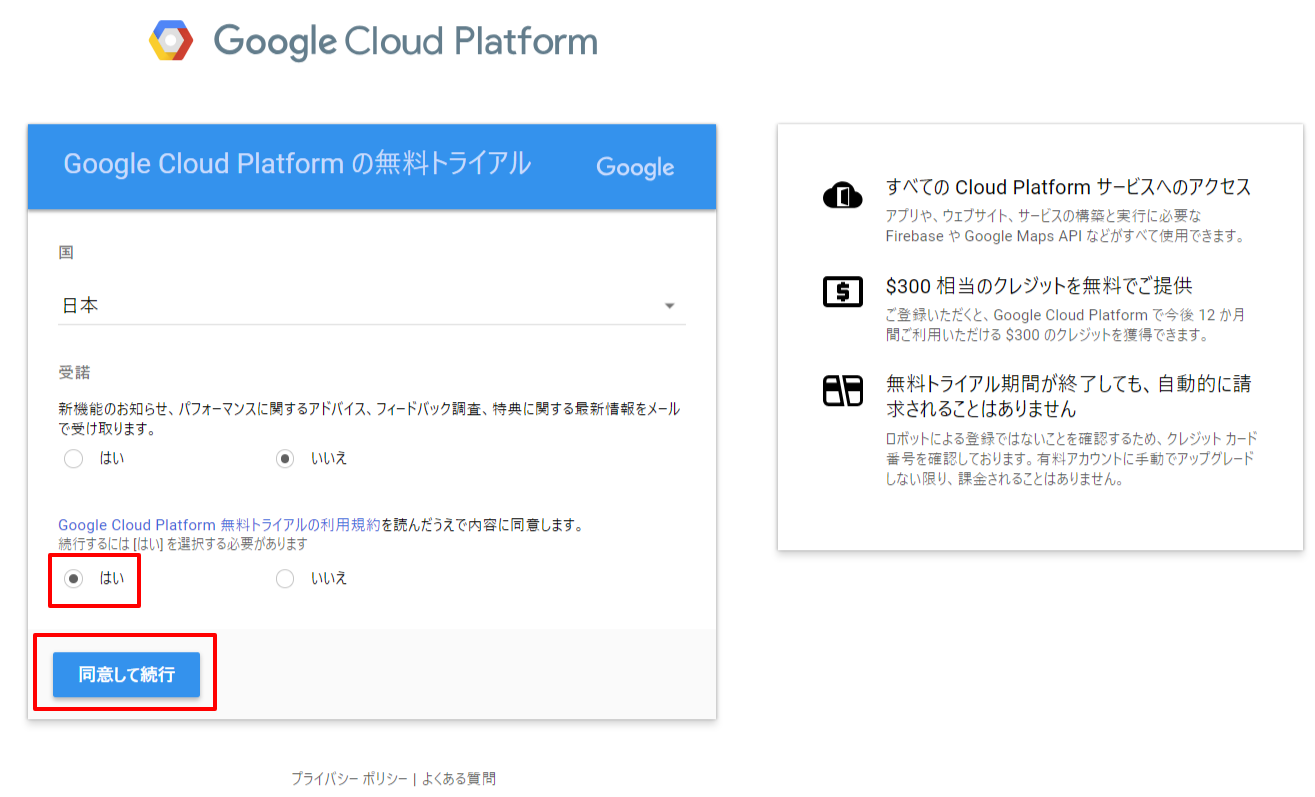The image size is (1315, 797).
Task: Select いいえ for the terms agreement
Action: click(x=285, y=579)
